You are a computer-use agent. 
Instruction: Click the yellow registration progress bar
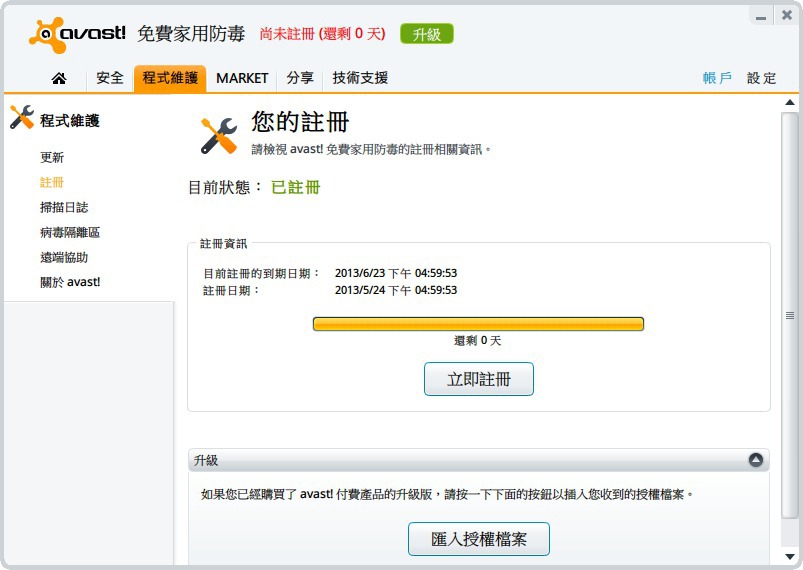[478, 324]
